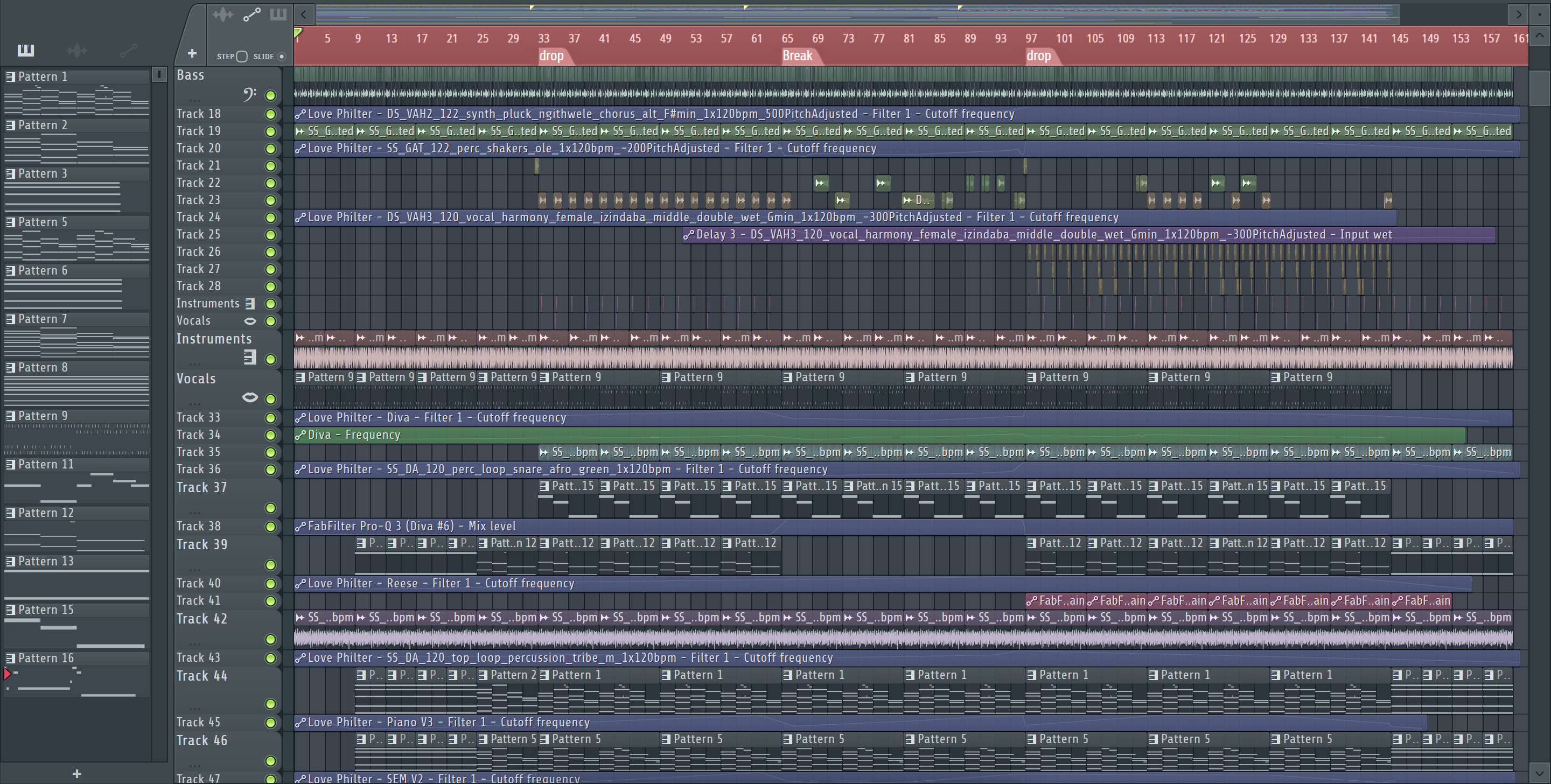Switch playlist focus to audio clips
The image size is (1551, 784).
[223, 15]
